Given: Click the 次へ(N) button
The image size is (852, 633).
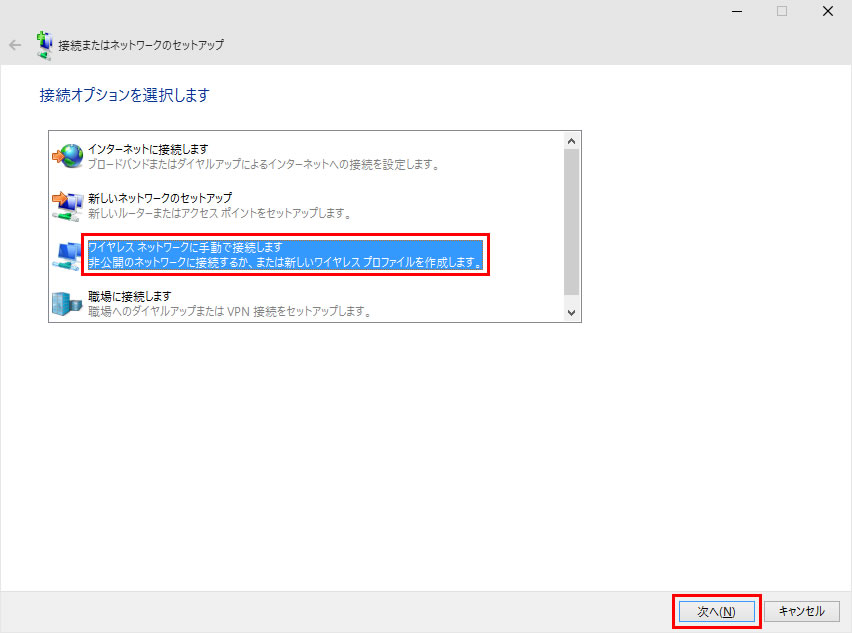Looking at the screenshot, I should point(716,611).
